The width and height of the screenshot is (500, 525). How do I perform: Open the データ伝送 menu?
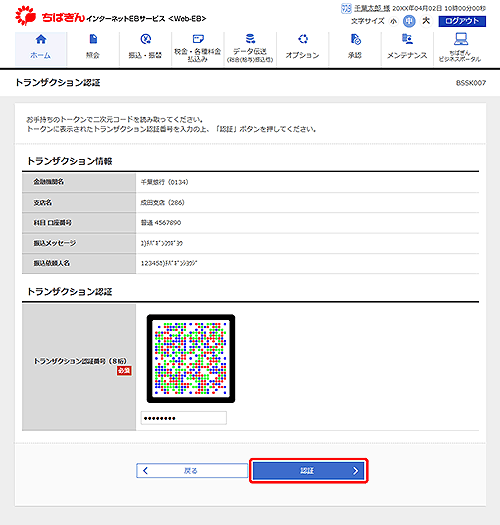point(250,49)
